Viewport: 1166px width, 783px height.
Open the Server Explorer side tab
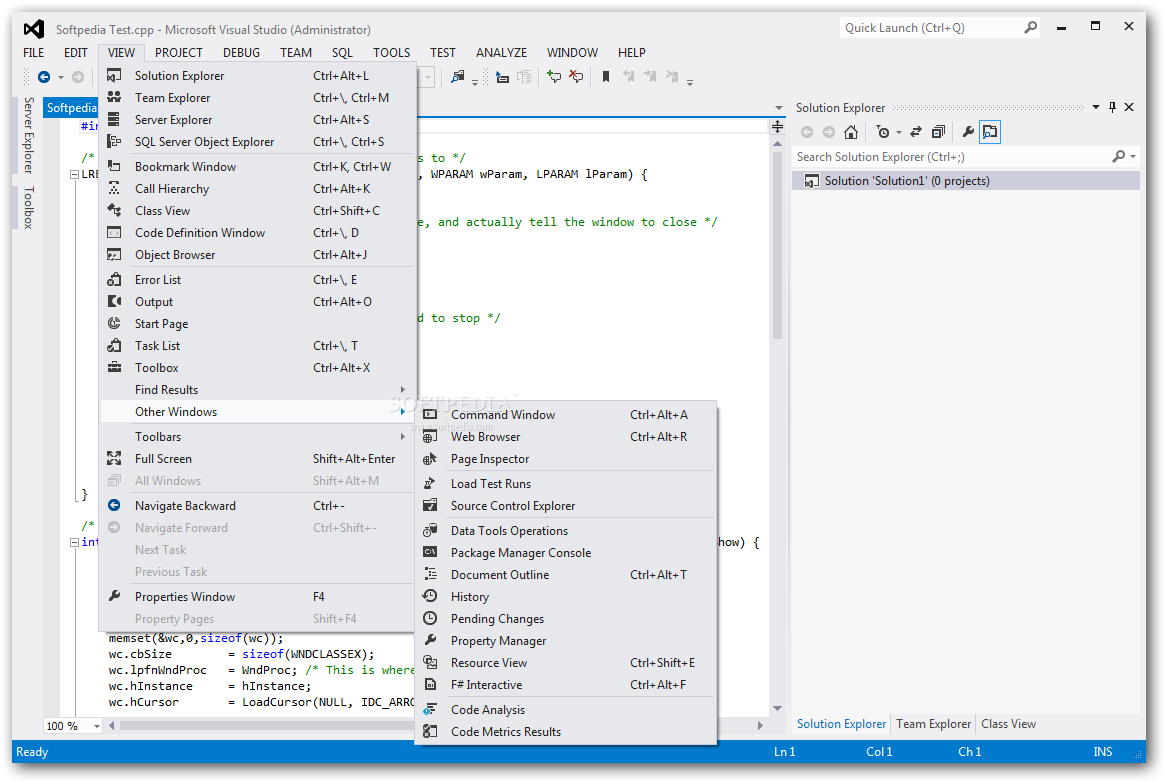coord(28,135)
